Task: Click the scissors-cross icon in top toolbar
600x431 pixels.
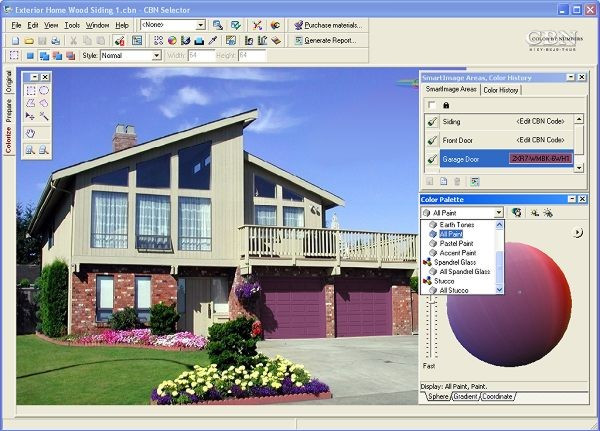Action: click(257, 25)
